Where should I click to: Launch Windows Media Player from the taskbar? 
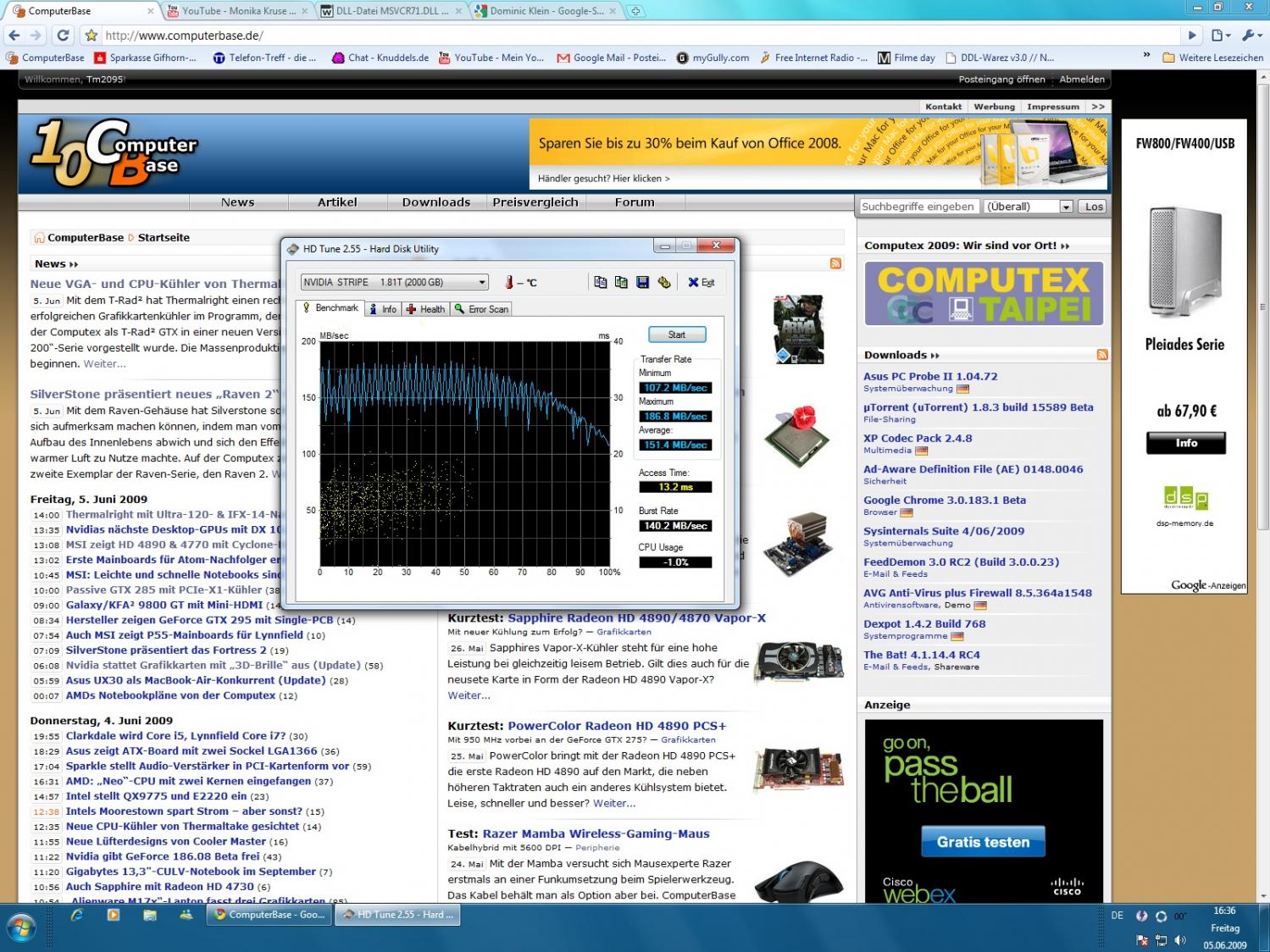pos(114,916)
